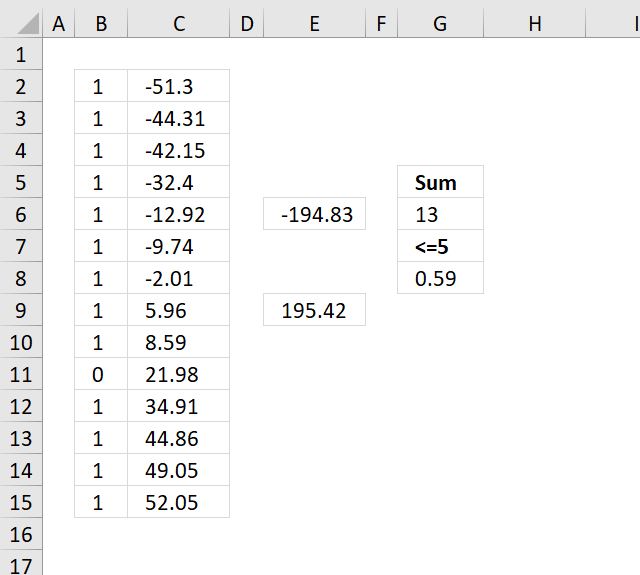
Task: Click cell containing 195.42
Action: 314,310
